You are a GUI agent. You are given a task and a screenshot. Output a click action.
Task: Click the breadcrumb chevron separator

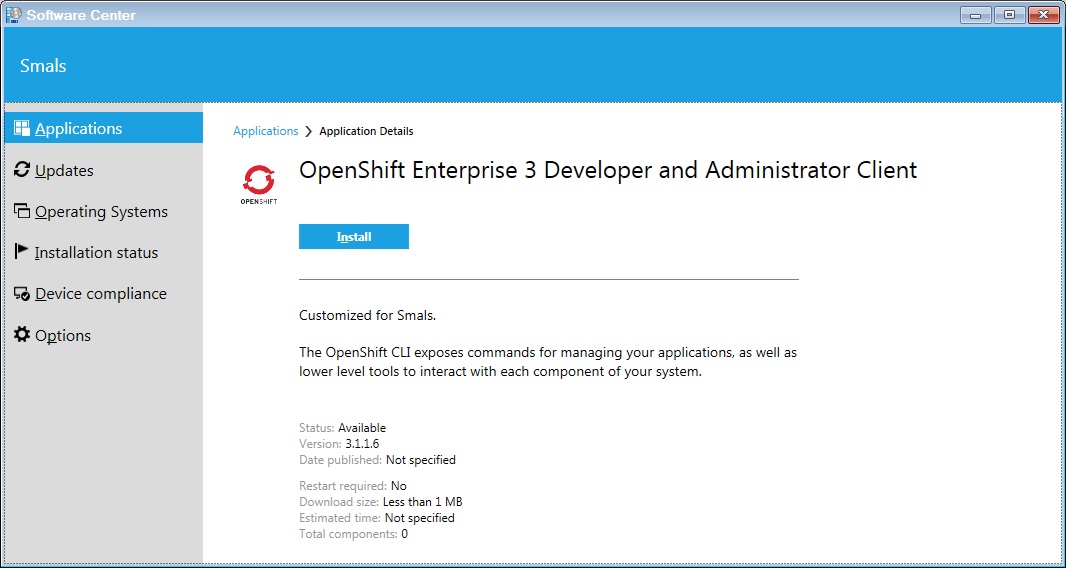click(x=309, y=131)
